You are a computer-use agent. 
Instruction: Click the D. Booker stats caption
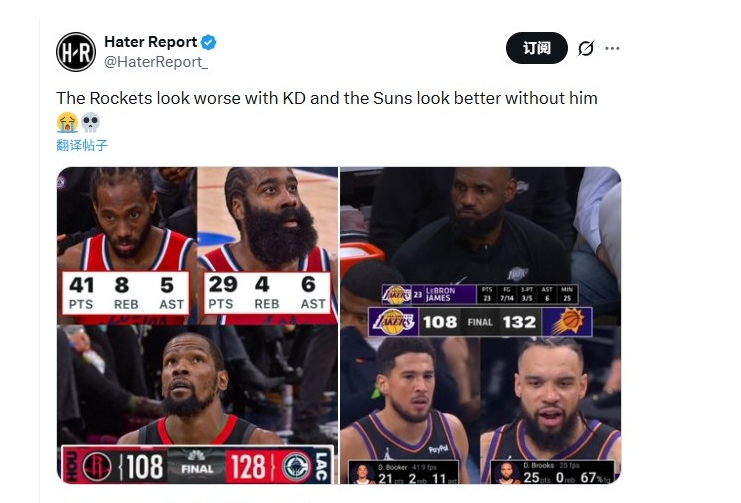pos(403,472)
